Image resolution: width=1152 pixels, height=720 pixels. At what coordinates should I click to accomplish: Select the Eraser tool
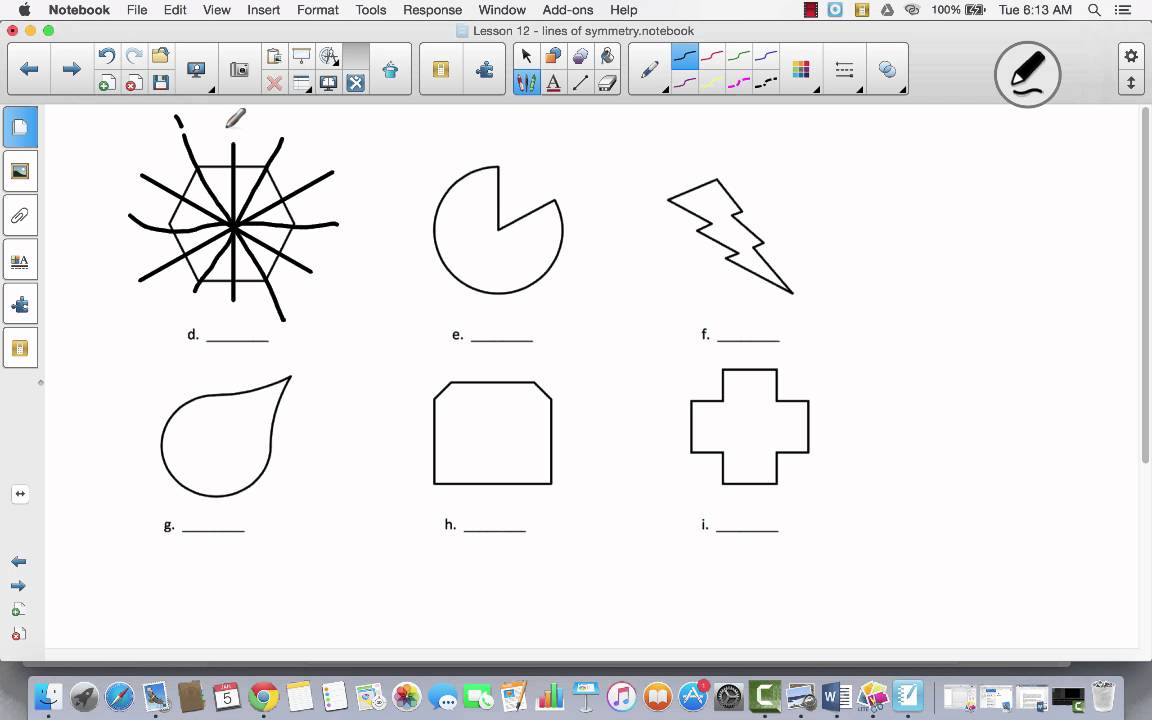pyautogui.click(x=607, y=82)
